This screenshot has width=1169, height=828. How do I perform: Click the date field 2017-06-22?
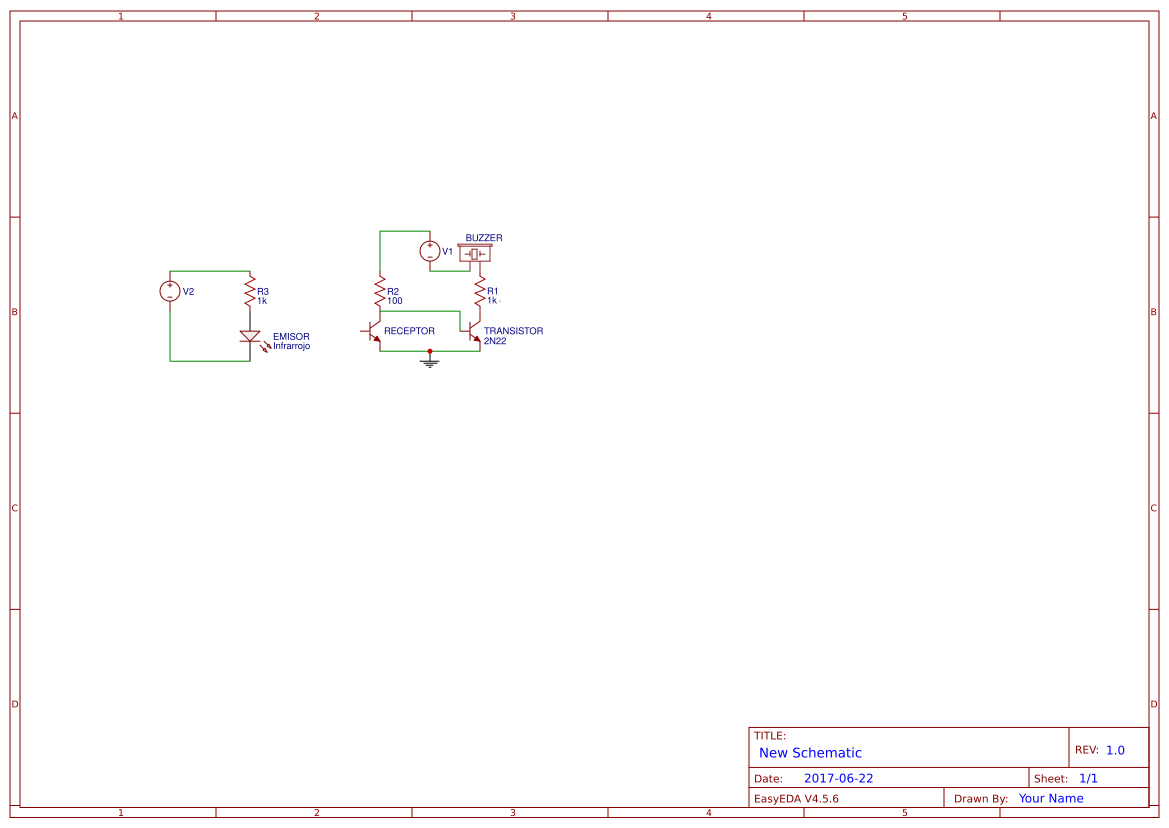pos(840,778)
